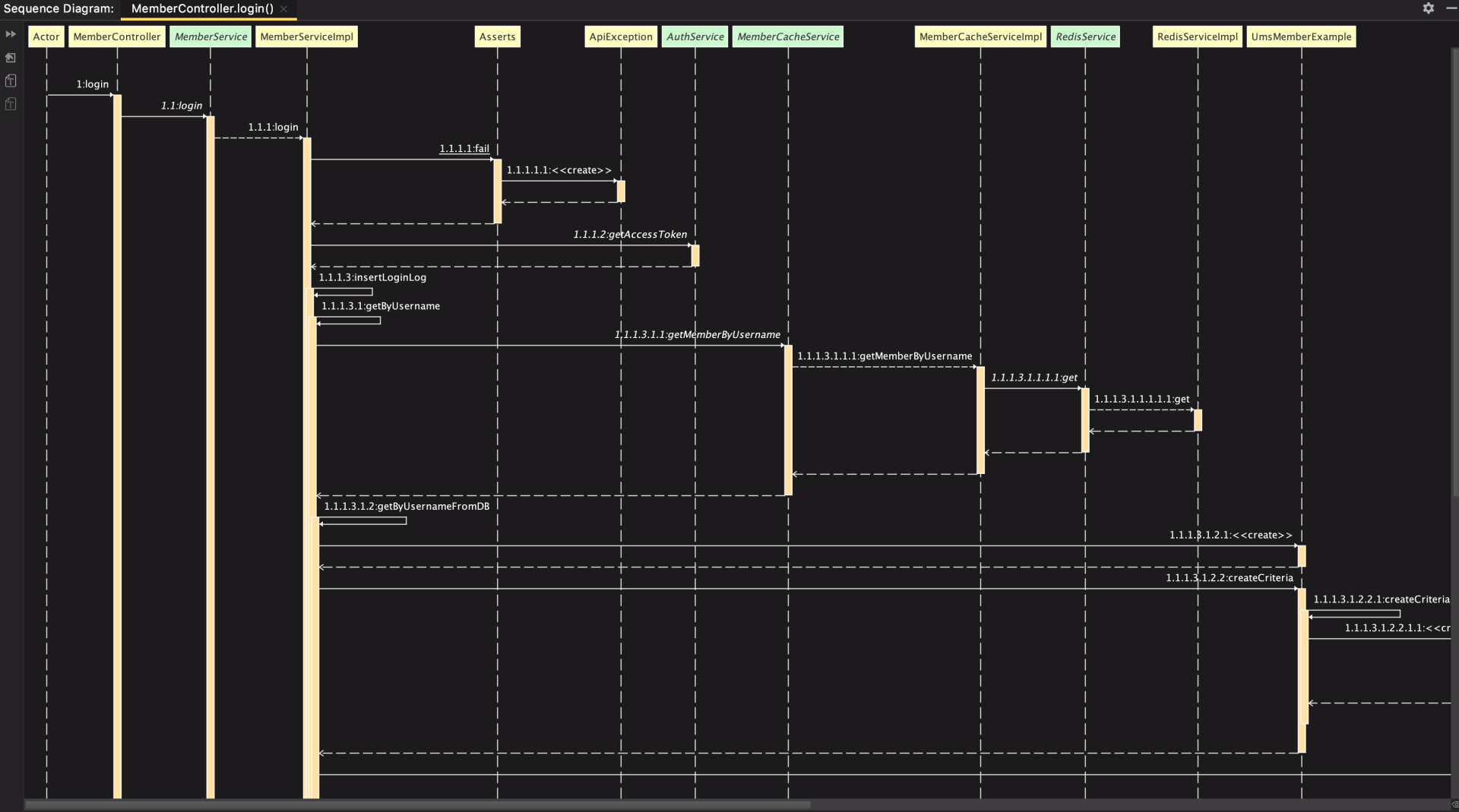Click the 1.1.1.3.1.2.1:<<create>> label

(1230, 535)
